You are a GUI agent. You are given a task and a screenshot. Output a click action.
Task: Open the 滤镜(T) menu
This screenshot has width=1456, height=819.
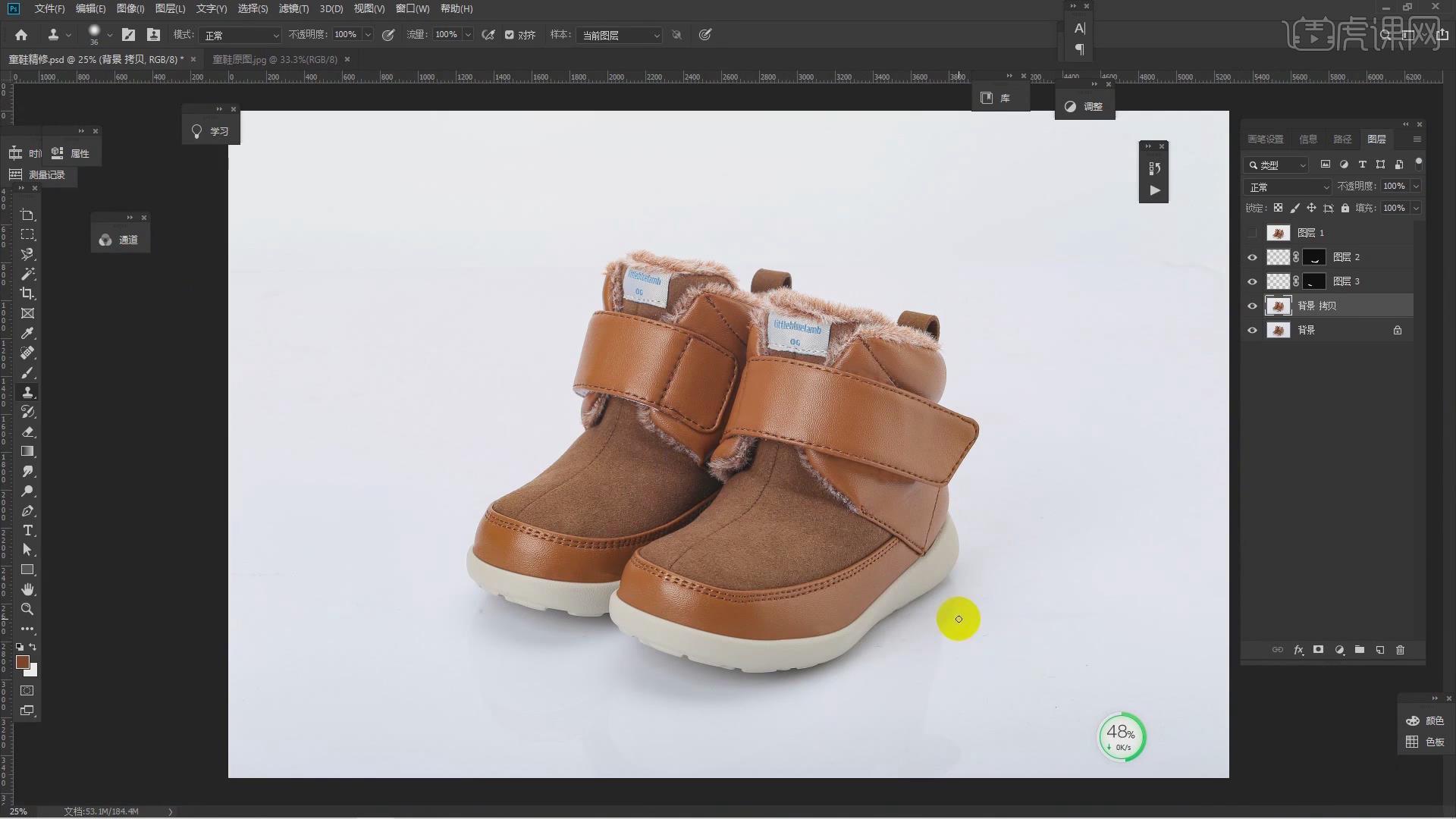[293, 8]
